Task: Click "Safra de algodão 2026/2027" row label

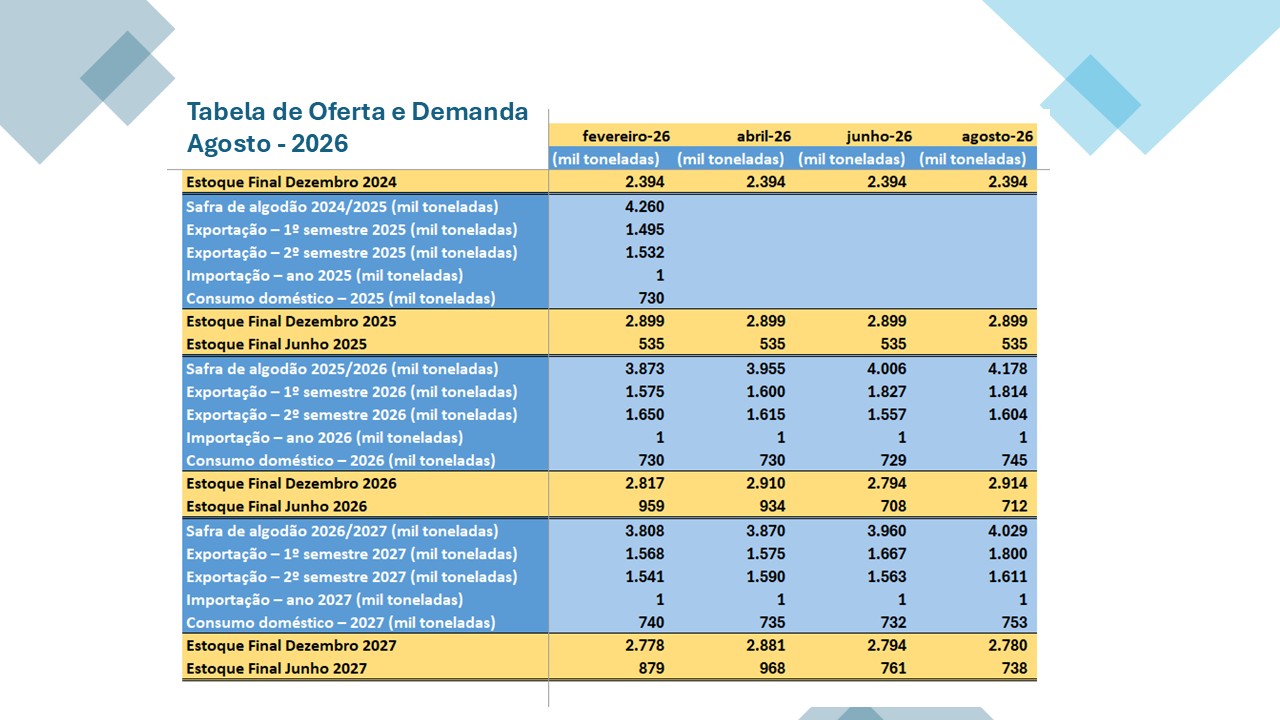Action: [342, 531]
